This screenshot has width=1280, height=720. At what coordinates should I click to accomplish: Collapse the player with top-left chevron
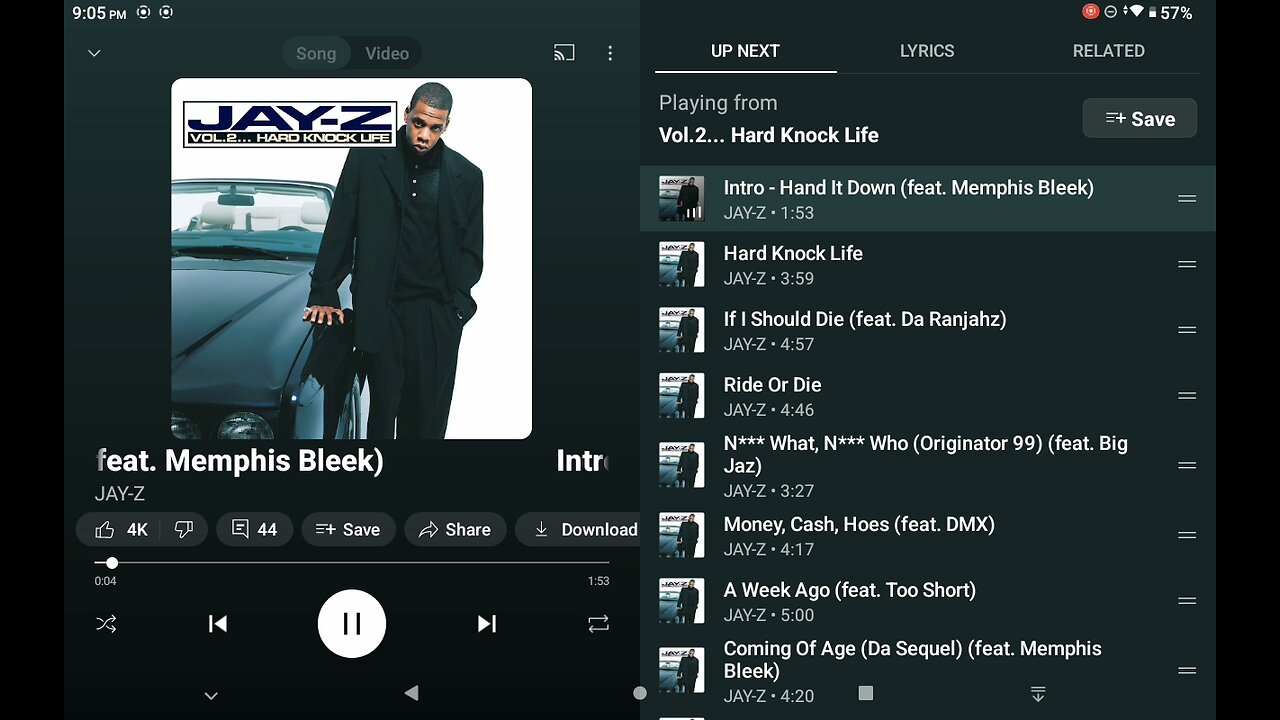tap(94, 53)
